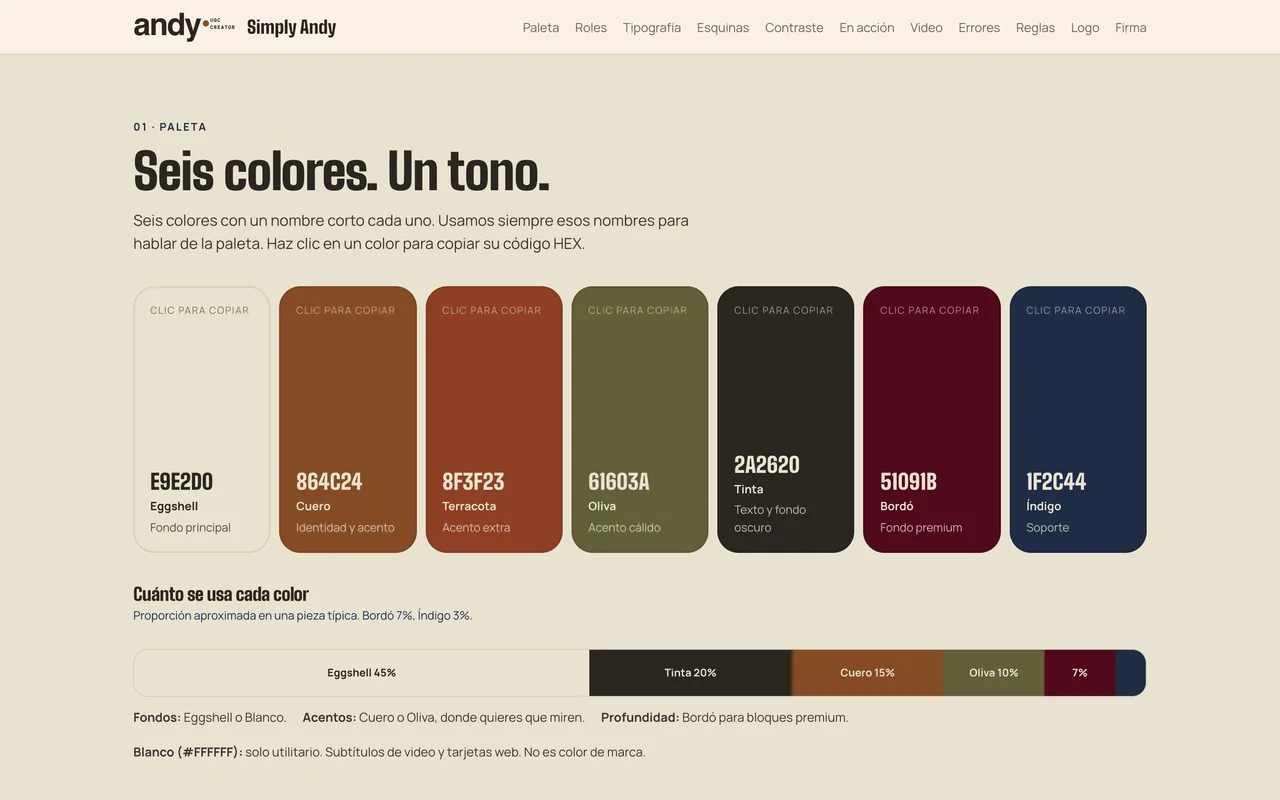Open the Roles nav link
This screenshot has height=800, width=1280.
pyautogui.click(x=591, y=28)
